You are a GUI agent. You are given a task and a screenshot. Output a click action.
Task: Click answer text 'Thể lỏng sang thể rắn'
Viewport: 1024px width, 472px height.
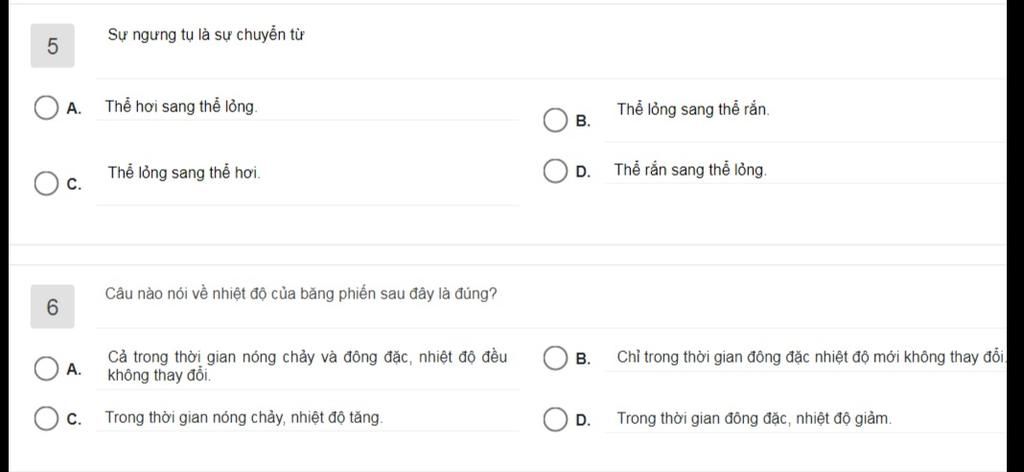click(693, 110)
